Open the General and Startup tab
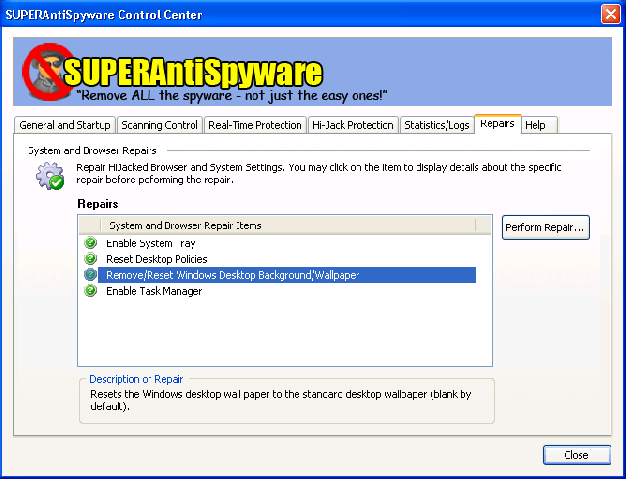Viewport: 626px width, 480px height. point(65,125)
